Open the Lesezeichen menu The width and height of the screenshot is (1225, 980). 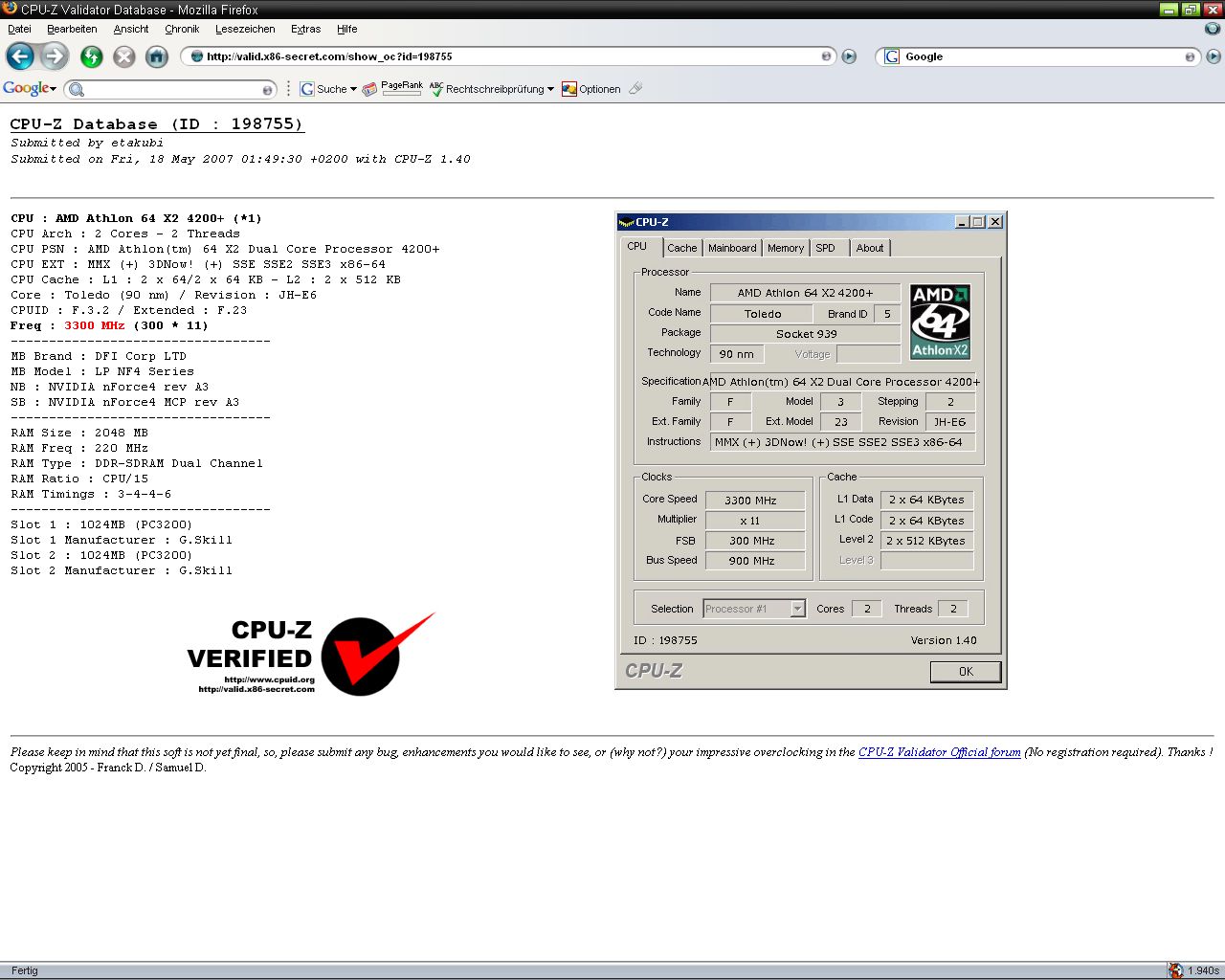(x=245, y=29)
